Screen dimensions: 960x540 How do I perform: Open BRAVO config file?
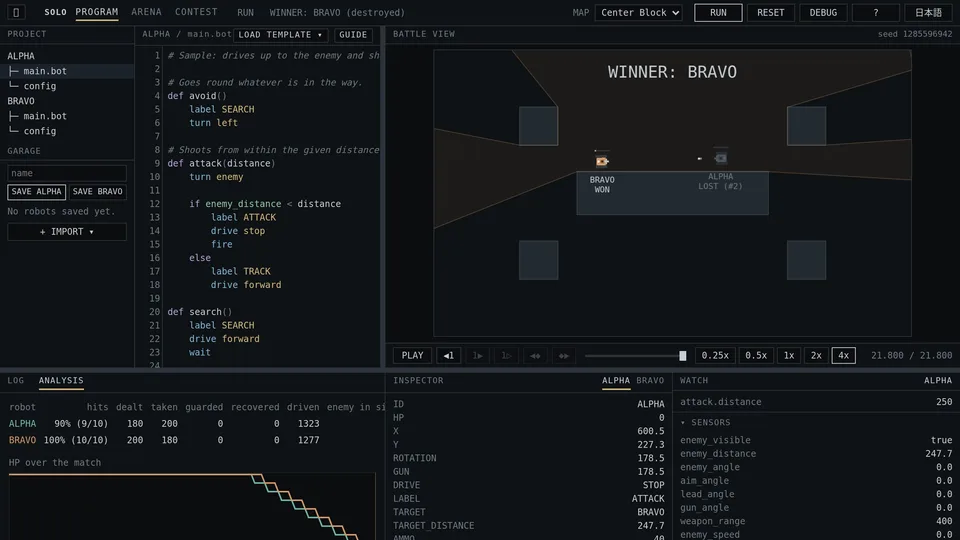pyautogui.click(x=67, y=131)
